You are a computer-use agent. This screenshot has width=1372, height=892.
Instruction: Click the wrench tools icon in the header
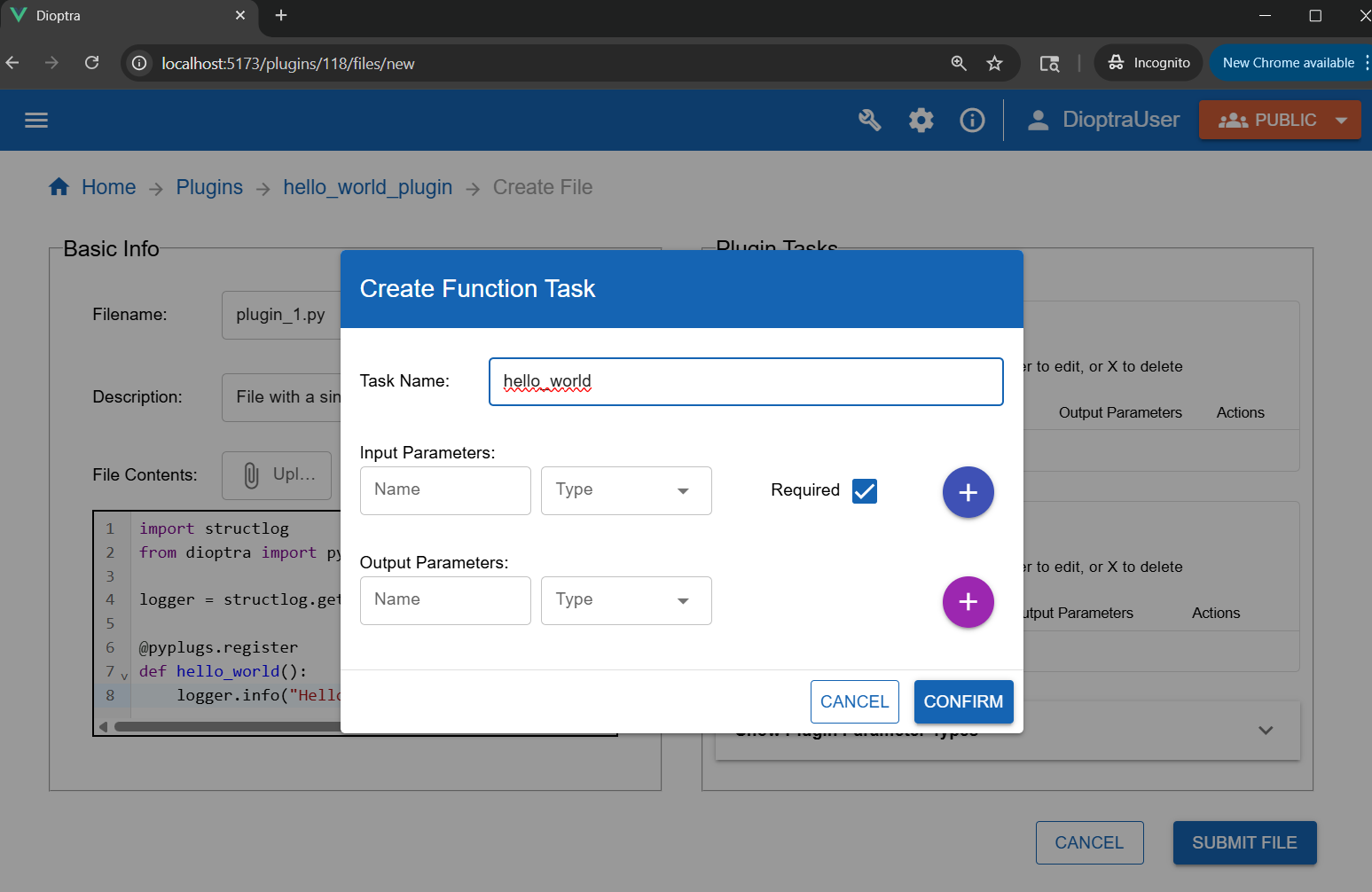pos(869,120)
